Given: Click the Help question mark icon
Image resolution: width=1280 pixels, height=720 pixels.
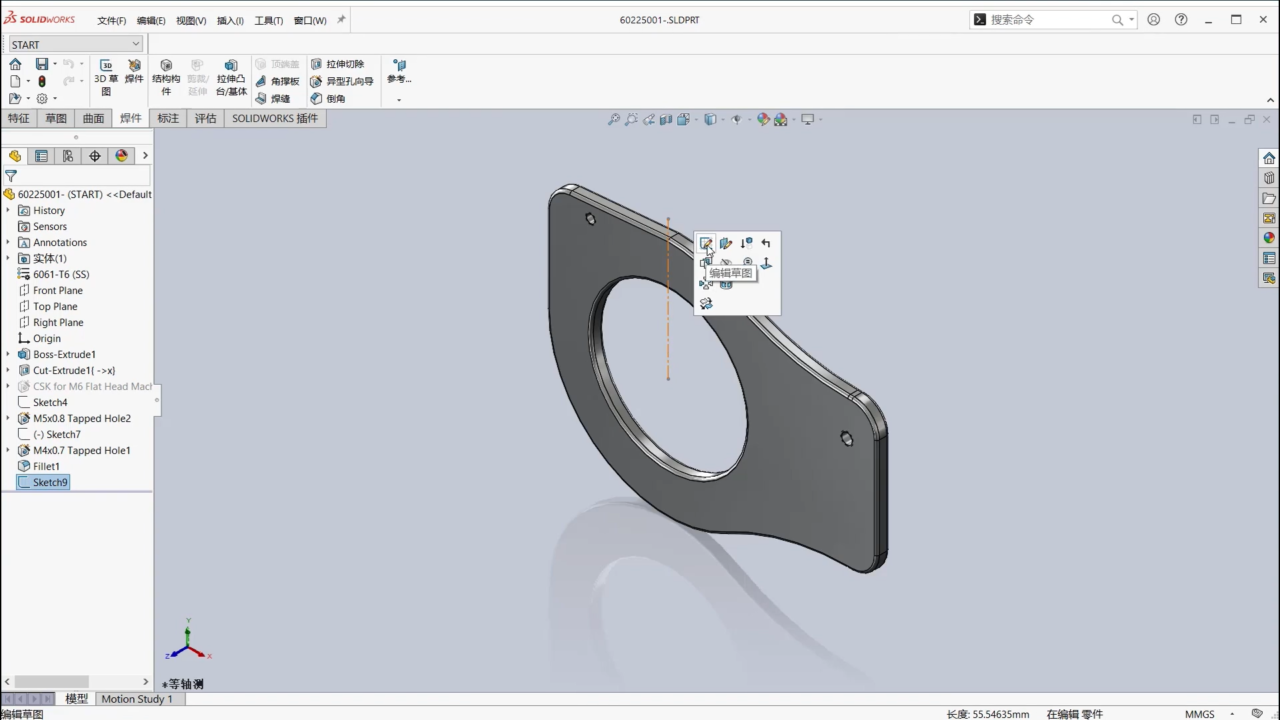Looking at the screenshot, I should click(1181, 19).
